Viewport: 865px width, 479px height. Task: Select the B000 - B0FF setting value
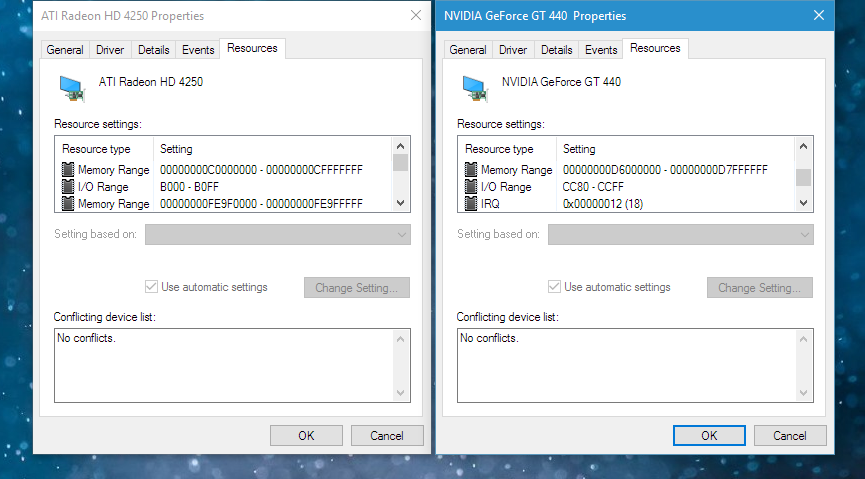point(189,187)
